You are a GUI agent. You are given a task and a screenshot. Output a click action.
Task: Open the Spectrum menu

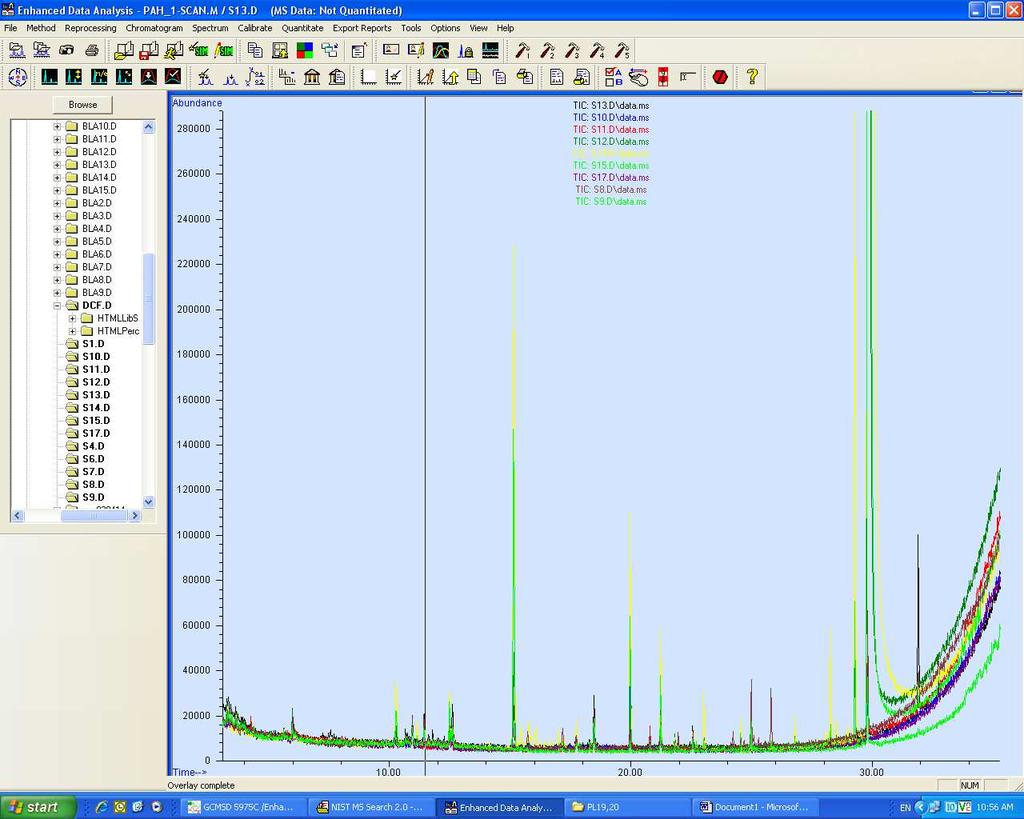point(210,28)
